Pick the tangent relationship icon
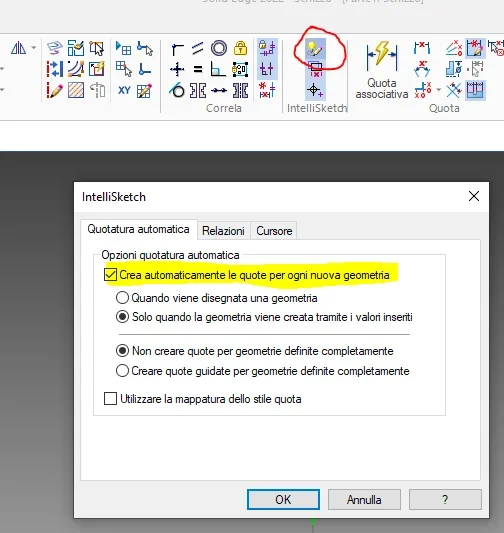This screenshot has width=504, height=533. click(177, 90)
